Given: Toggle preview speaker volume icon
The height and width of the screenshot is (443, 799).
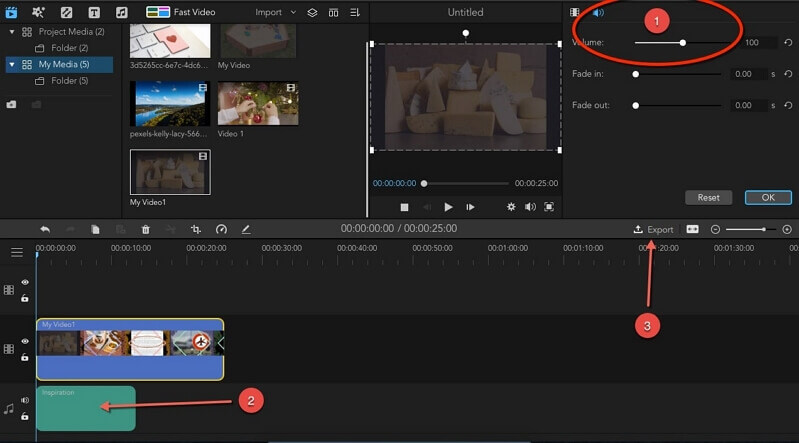Looking at the screenshot, I should (530, 207).
